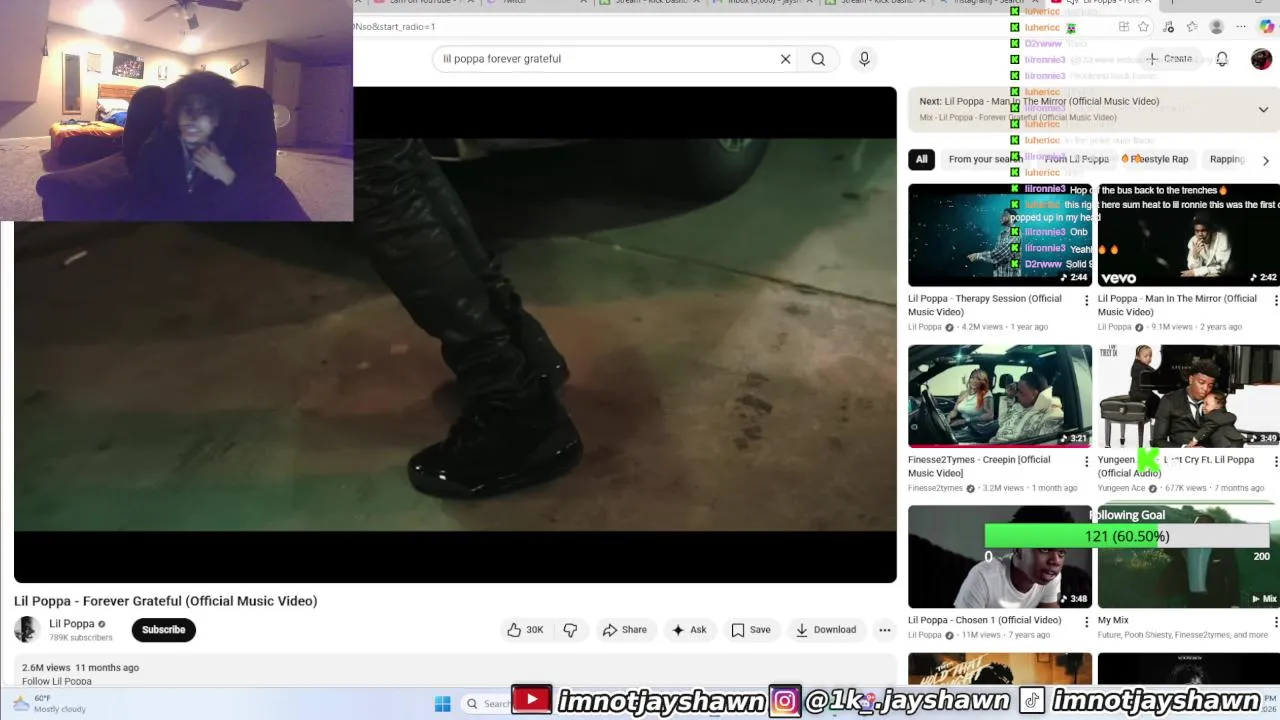Download the video
The height and width of the screenshot is (720, 1280).
click(826, 630)
